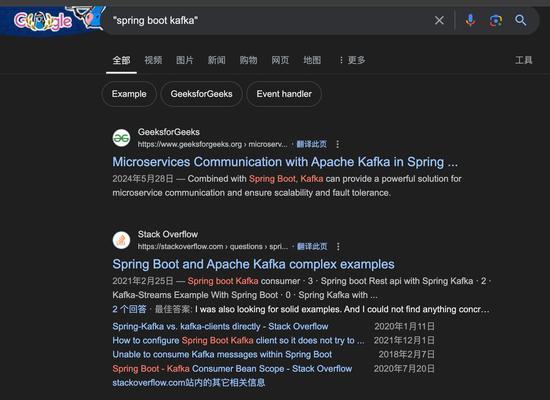
Task: Open the geeksforgeeks.org result URL
Action: (213, 144)
